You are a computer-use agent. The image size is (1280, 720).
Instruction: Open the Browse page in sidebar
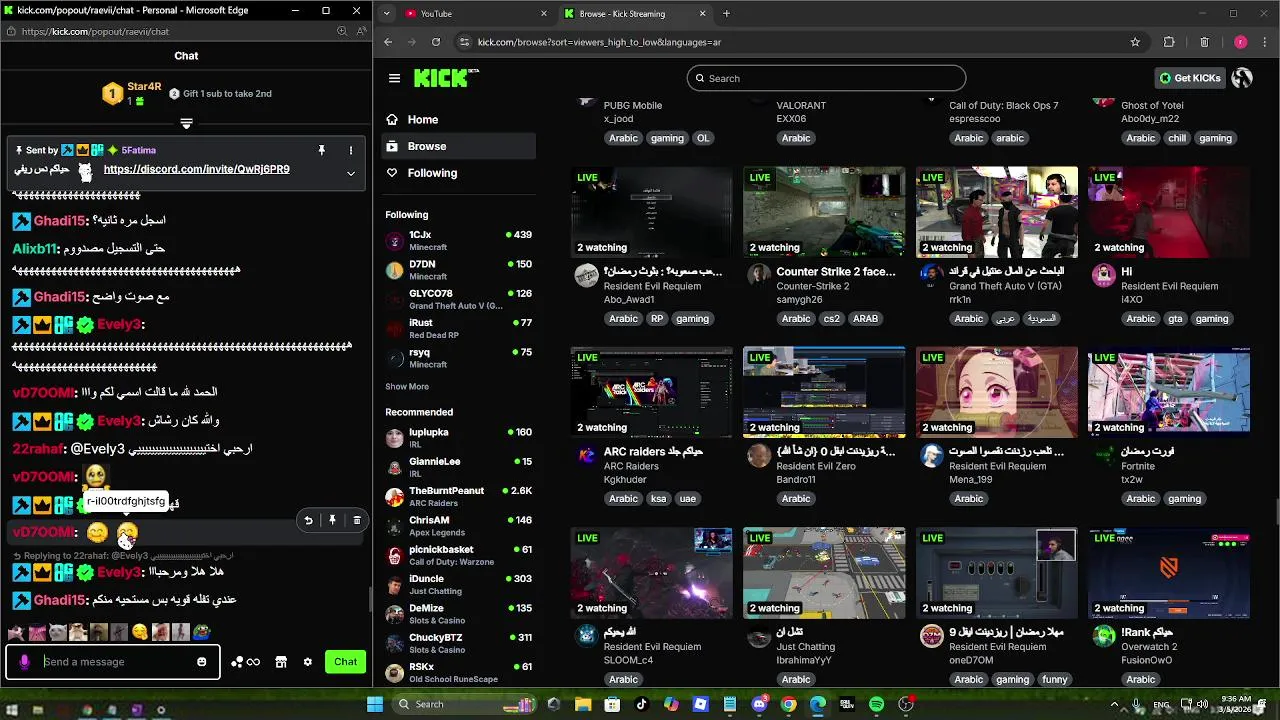point(459,146)
